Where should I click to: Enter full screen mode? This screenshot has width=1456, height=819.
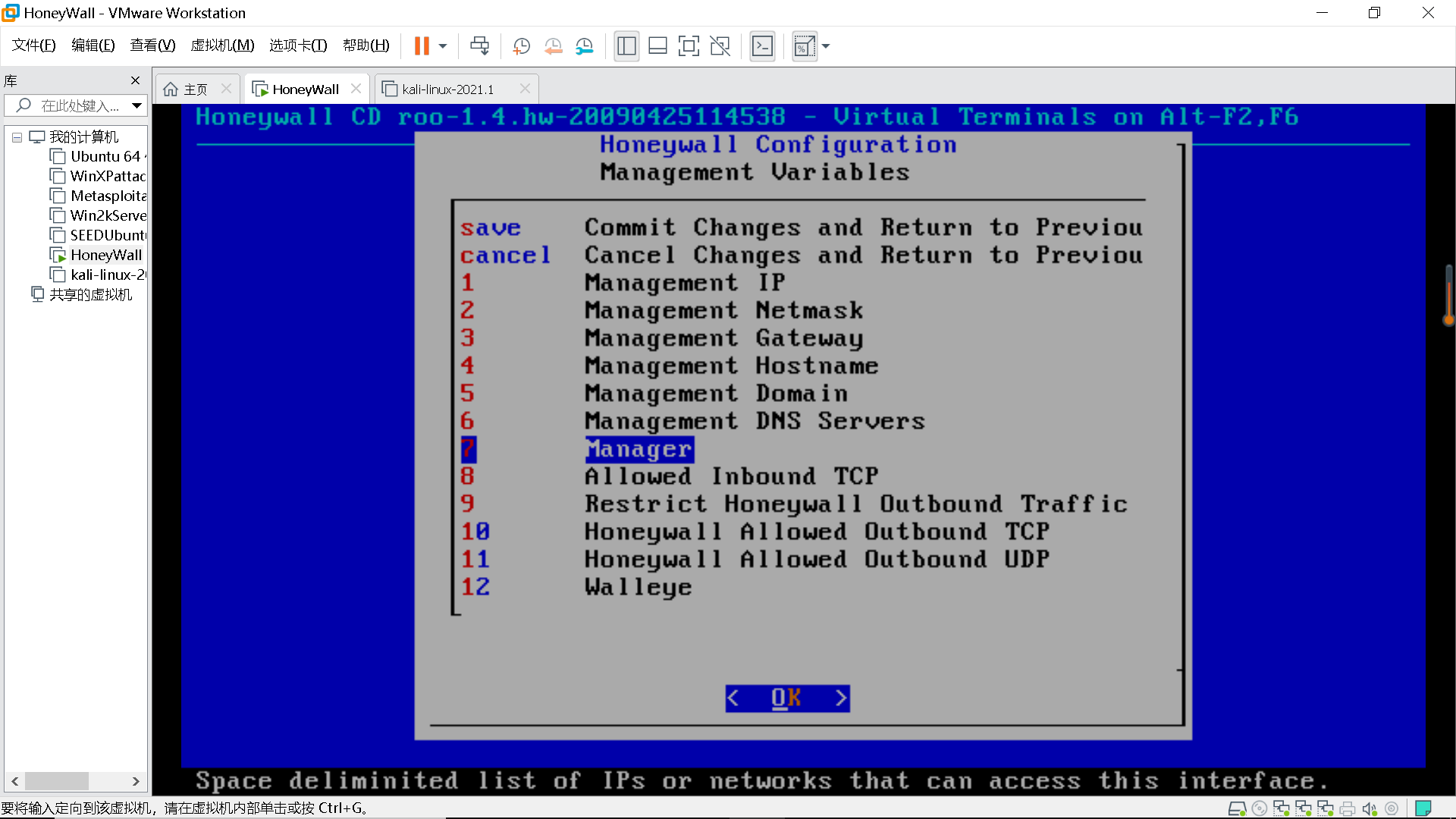[689, 46]
